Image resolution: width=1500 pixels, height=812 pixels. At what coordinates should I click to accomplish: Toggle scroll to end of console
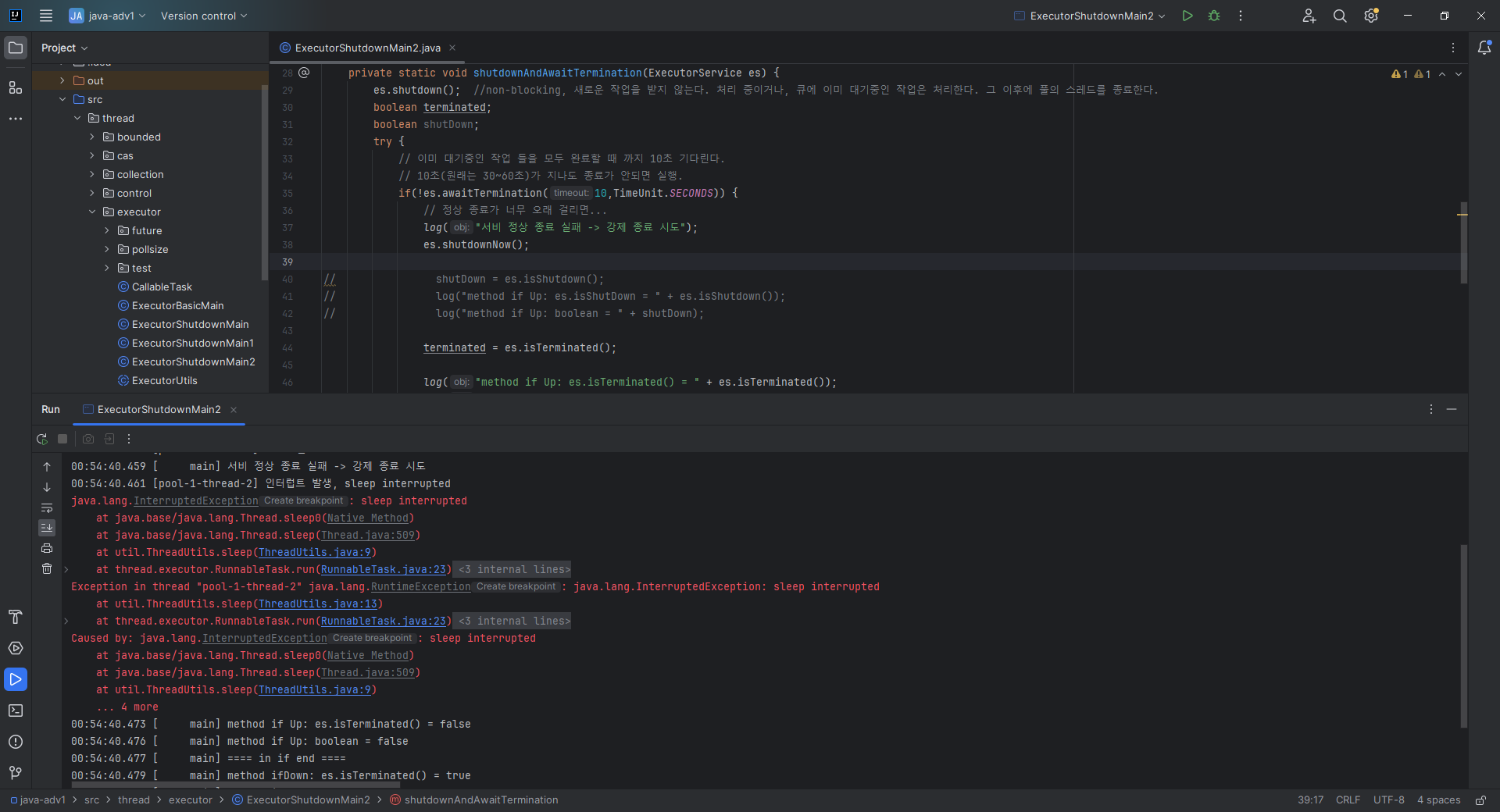click(x=47, y=528)
